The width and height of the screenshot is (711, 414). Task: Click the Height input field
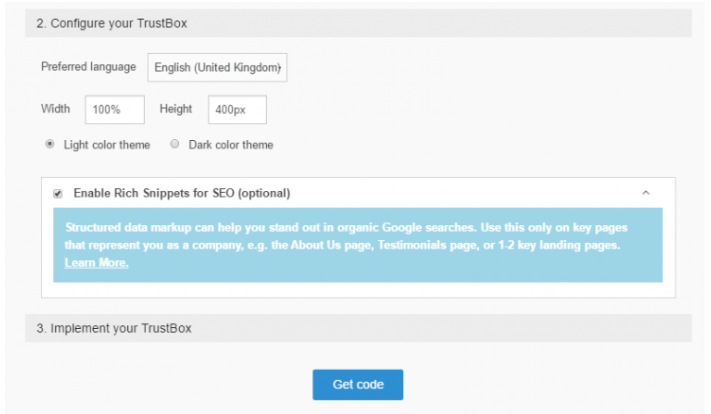pos(237,109)
